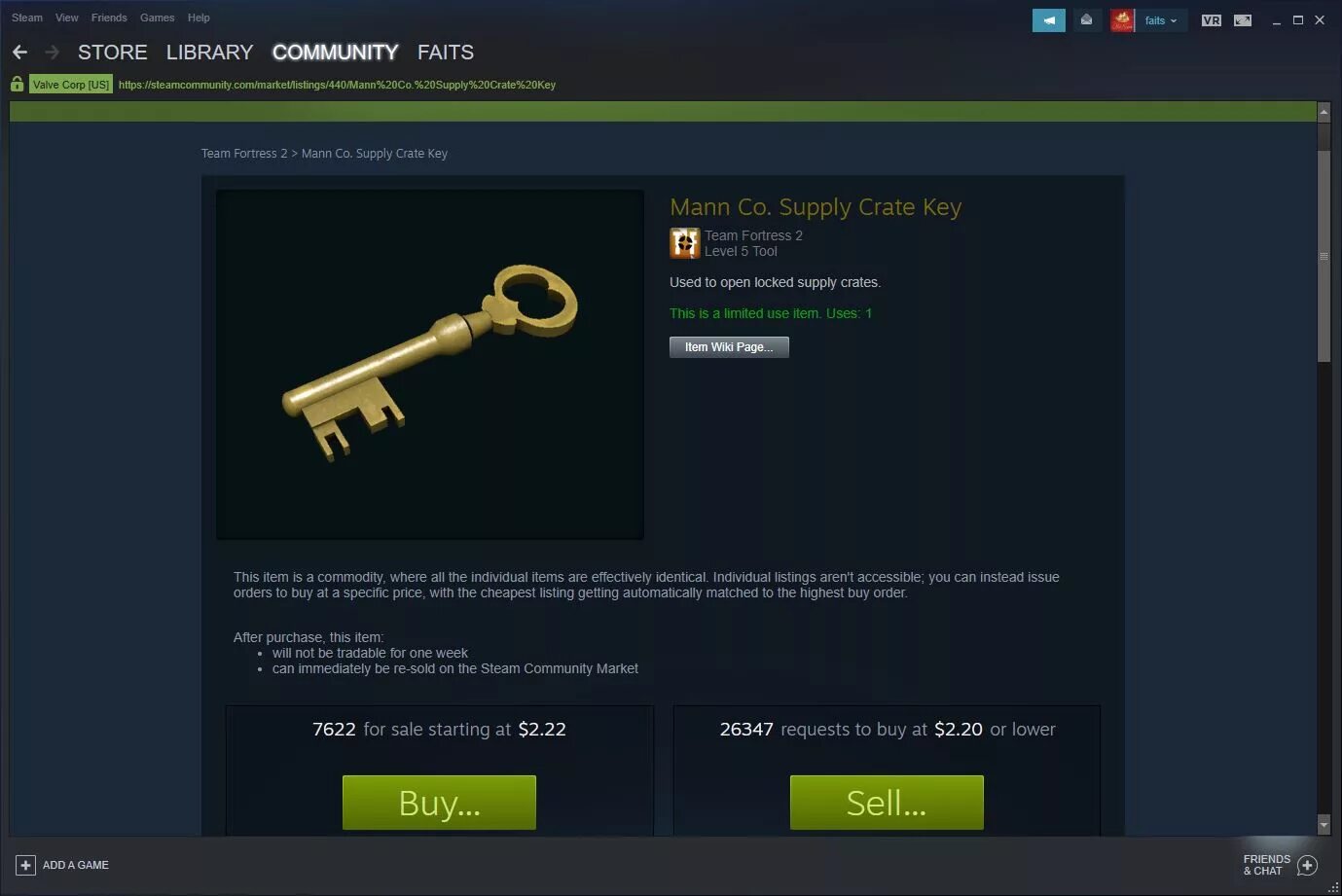Follow the Team Fortress 2 breadcrumb link
This screenshot has width=1342, height=896.
tap(244, 154)
